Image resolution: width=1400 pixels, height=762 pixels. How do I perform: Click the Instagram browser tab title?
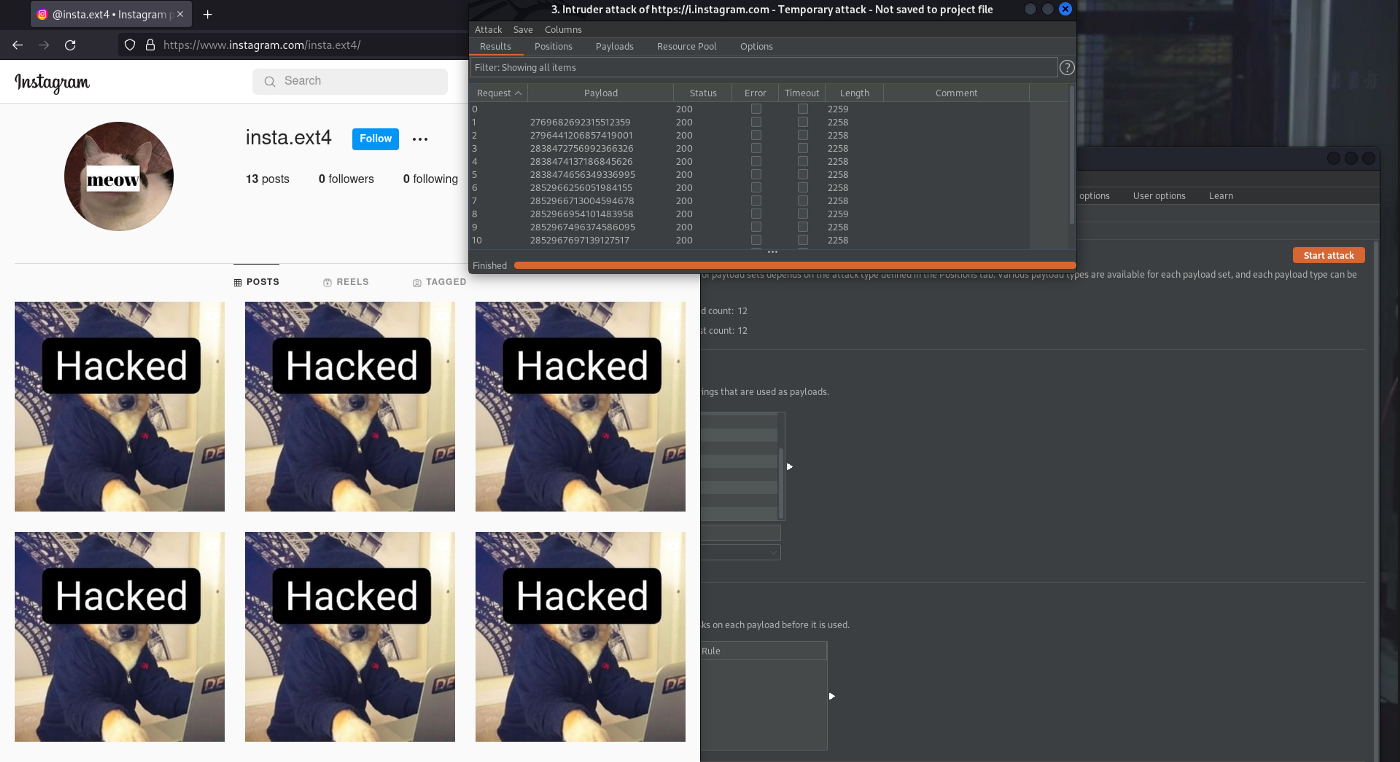coord(110,15)
